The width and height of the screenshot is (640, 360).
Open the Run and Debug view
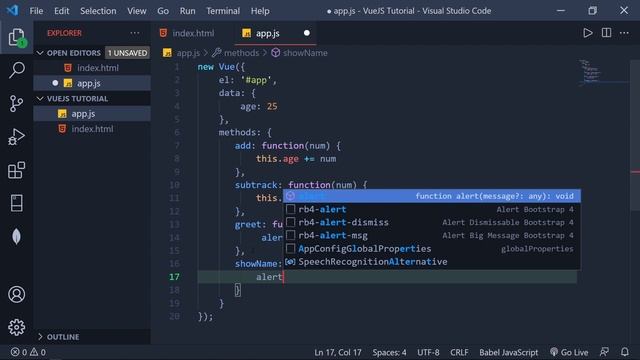tap(16, 137)
